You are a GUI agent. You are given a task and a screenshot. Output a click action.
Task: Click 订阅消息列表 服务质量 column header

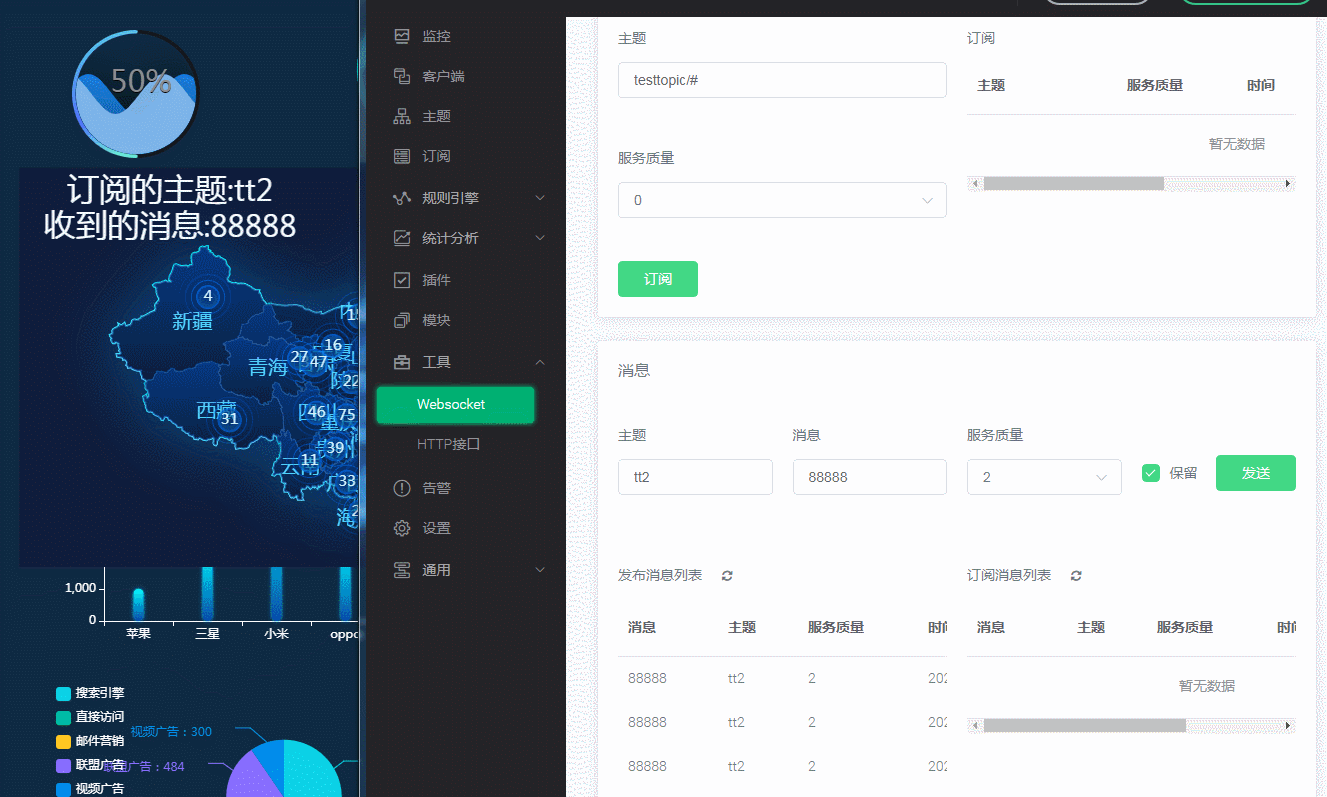(x=1185, y=628)
